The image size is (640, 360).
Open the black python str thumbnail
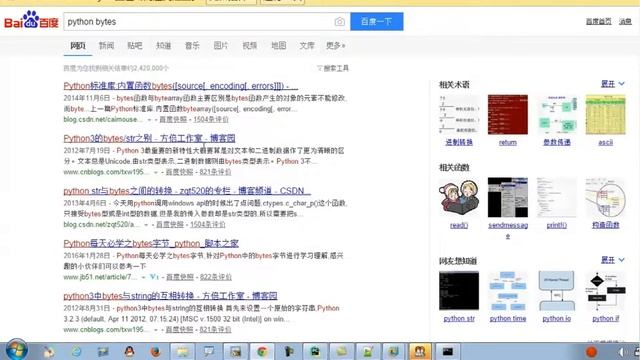(459, 291)
